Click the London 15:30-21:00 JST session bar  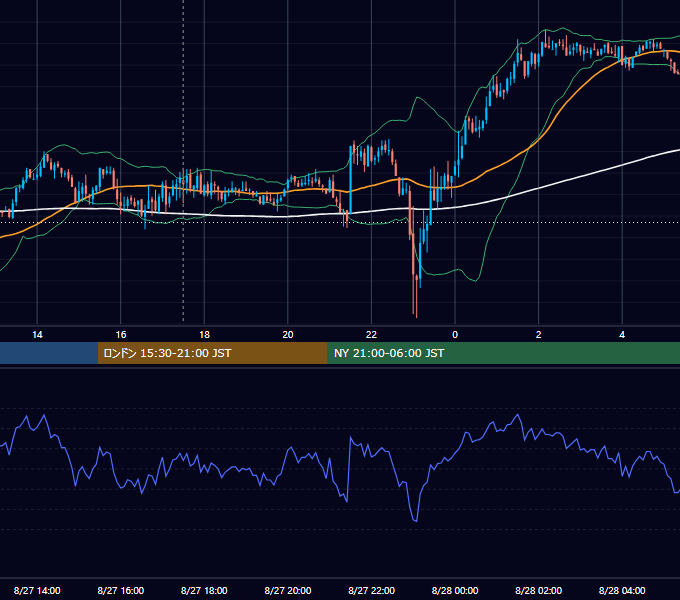tap(212, 353)
